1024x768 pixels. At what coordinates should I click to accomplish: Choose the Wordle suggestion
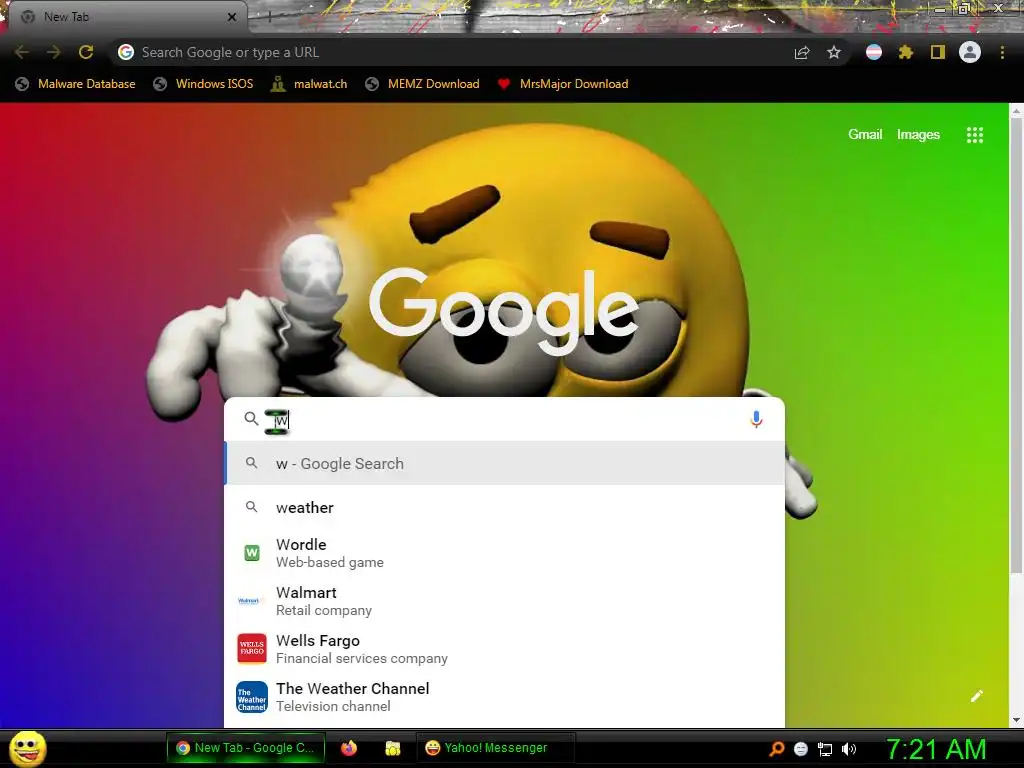[x=504, y=553]
